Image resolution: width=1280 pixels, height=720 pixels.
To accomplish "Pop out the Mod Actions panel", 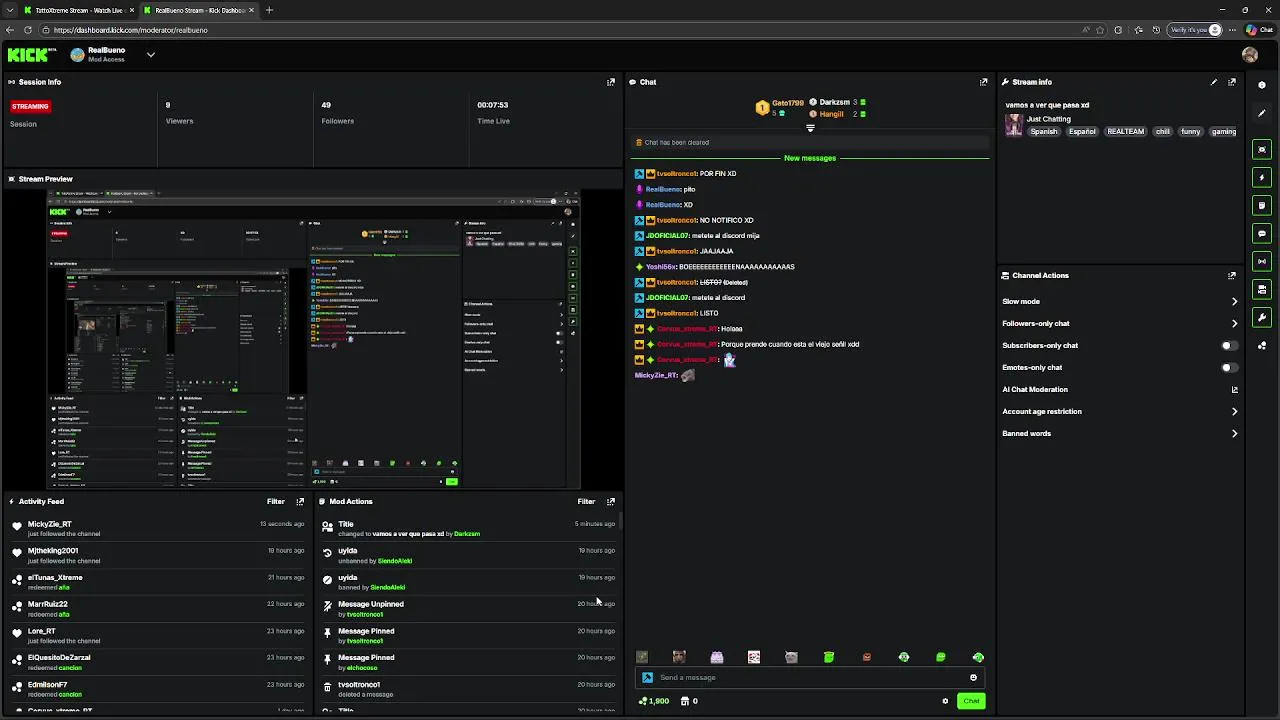I will (611, 501).
